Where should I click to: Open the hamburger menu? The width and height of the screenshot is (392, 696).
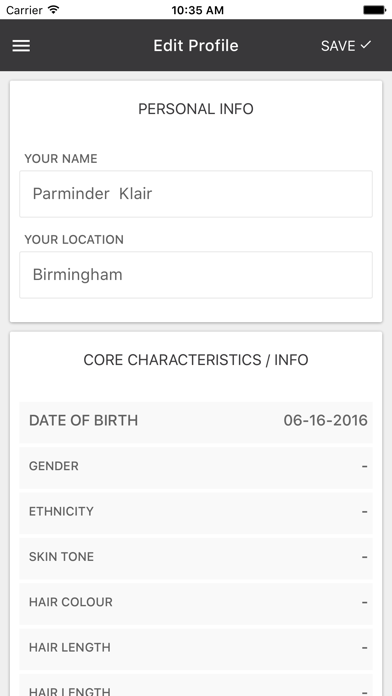[21, 46]
